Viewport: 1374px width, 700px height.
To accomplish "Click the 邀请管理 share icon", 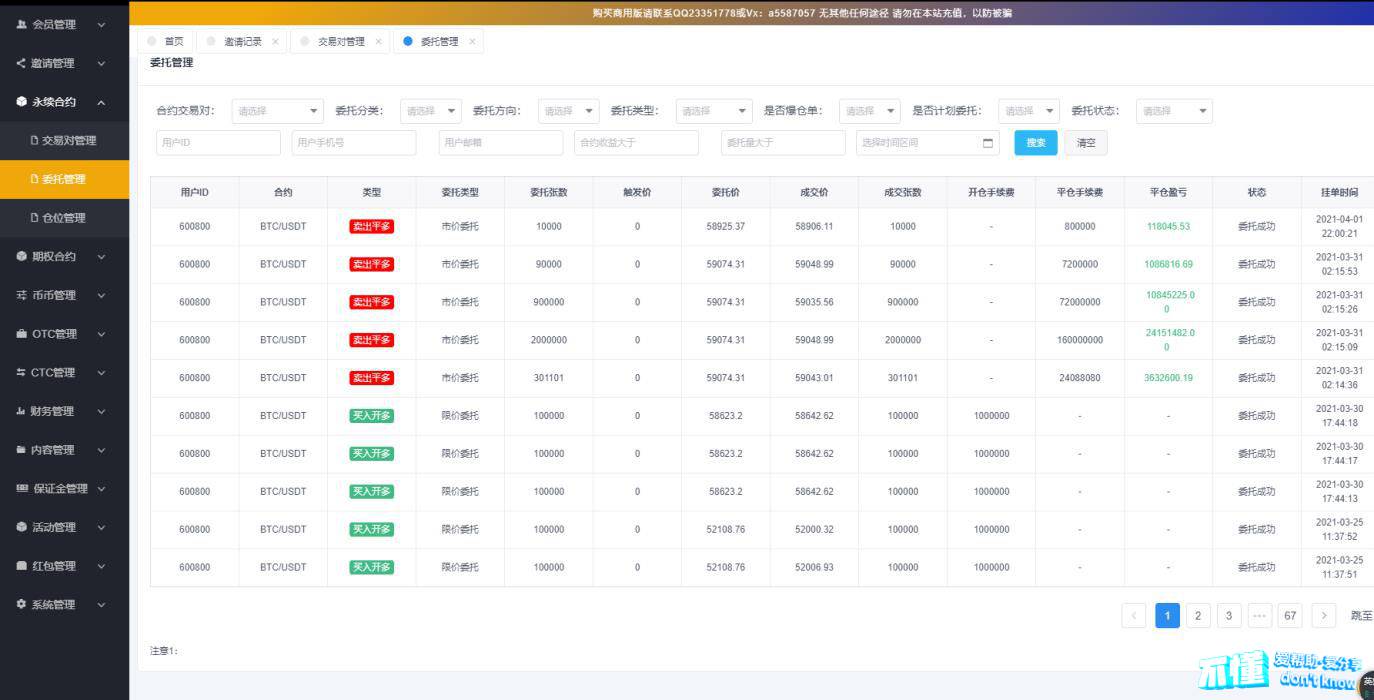I will click(x=22, y=63).
